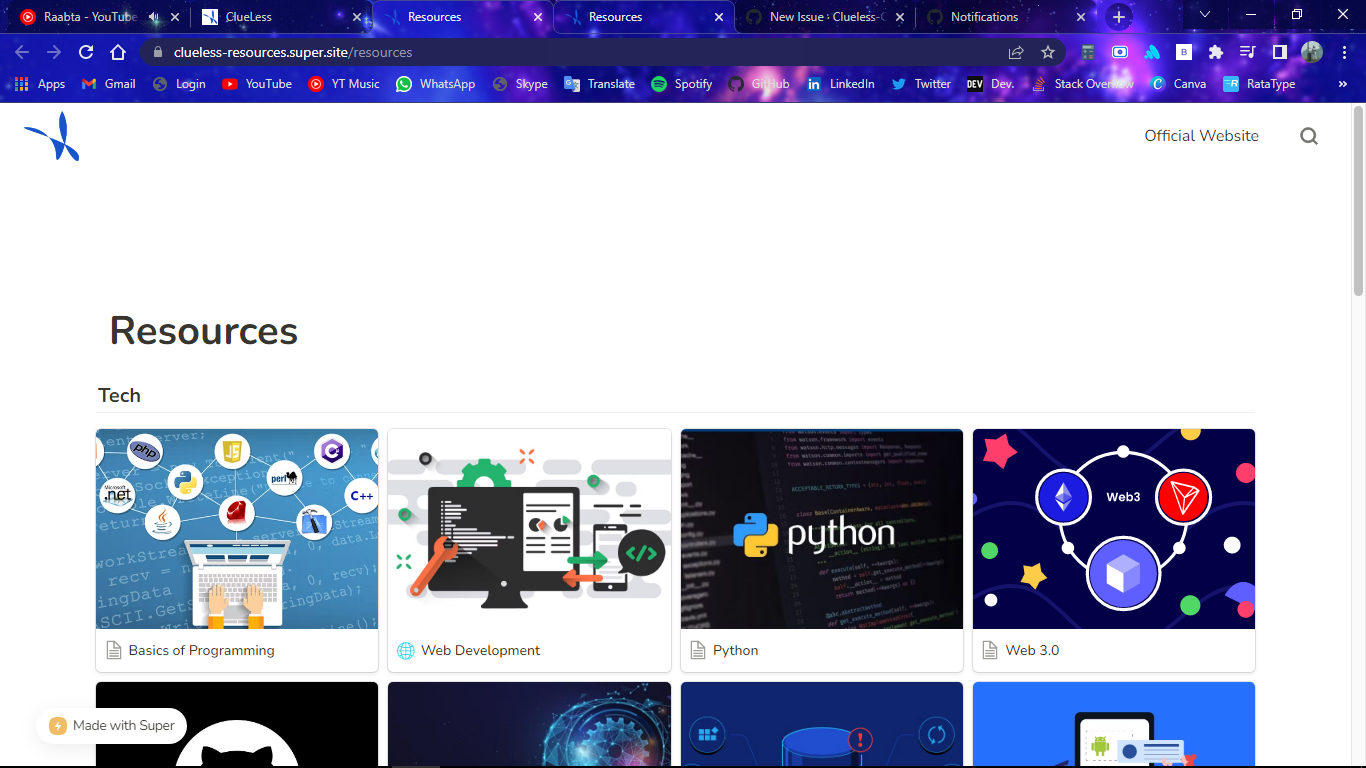The width and height of the screenshot is (1366, 768).
Task: Click the site search magnifying glass
Action: [1309, 135]
